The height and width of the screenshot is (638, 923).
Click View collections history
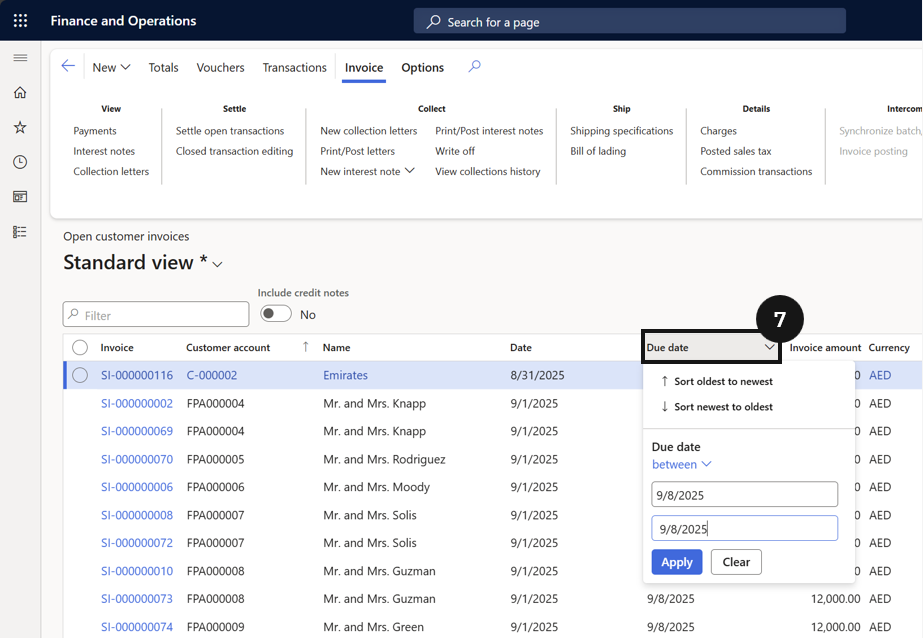point(487,171)
